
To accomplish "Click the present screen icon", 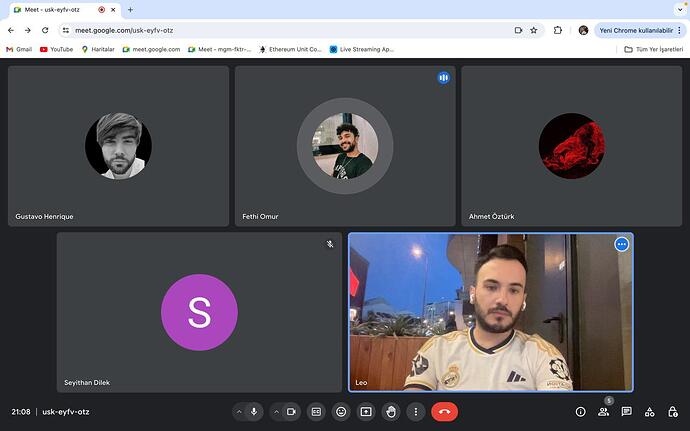I will click(366, 412).
